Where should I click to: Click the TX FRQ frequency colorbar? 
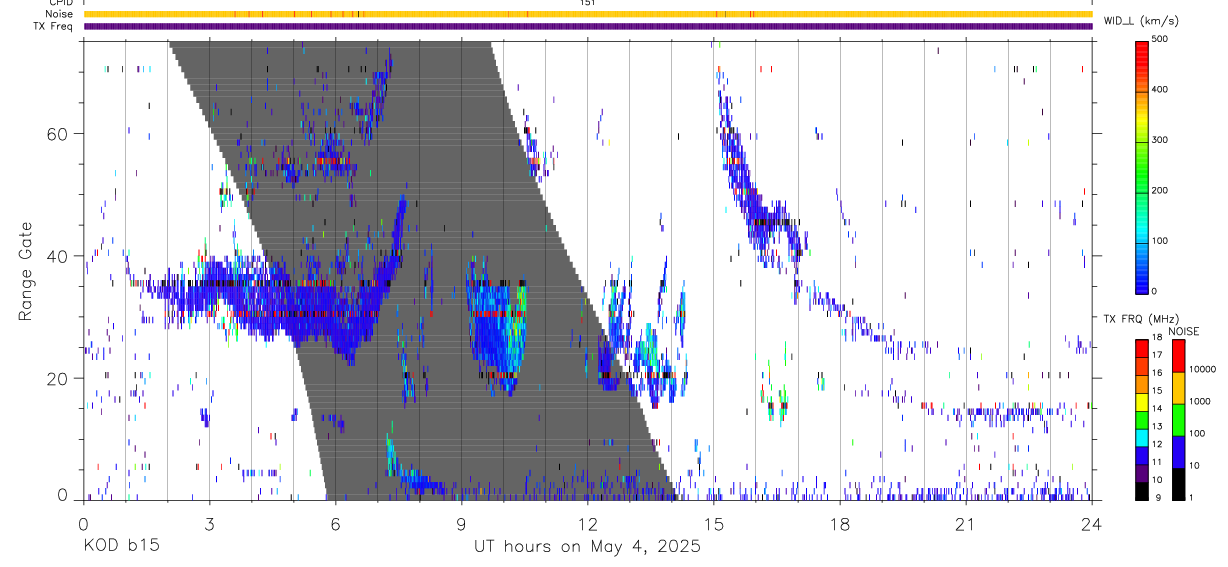coord(1142,420)
